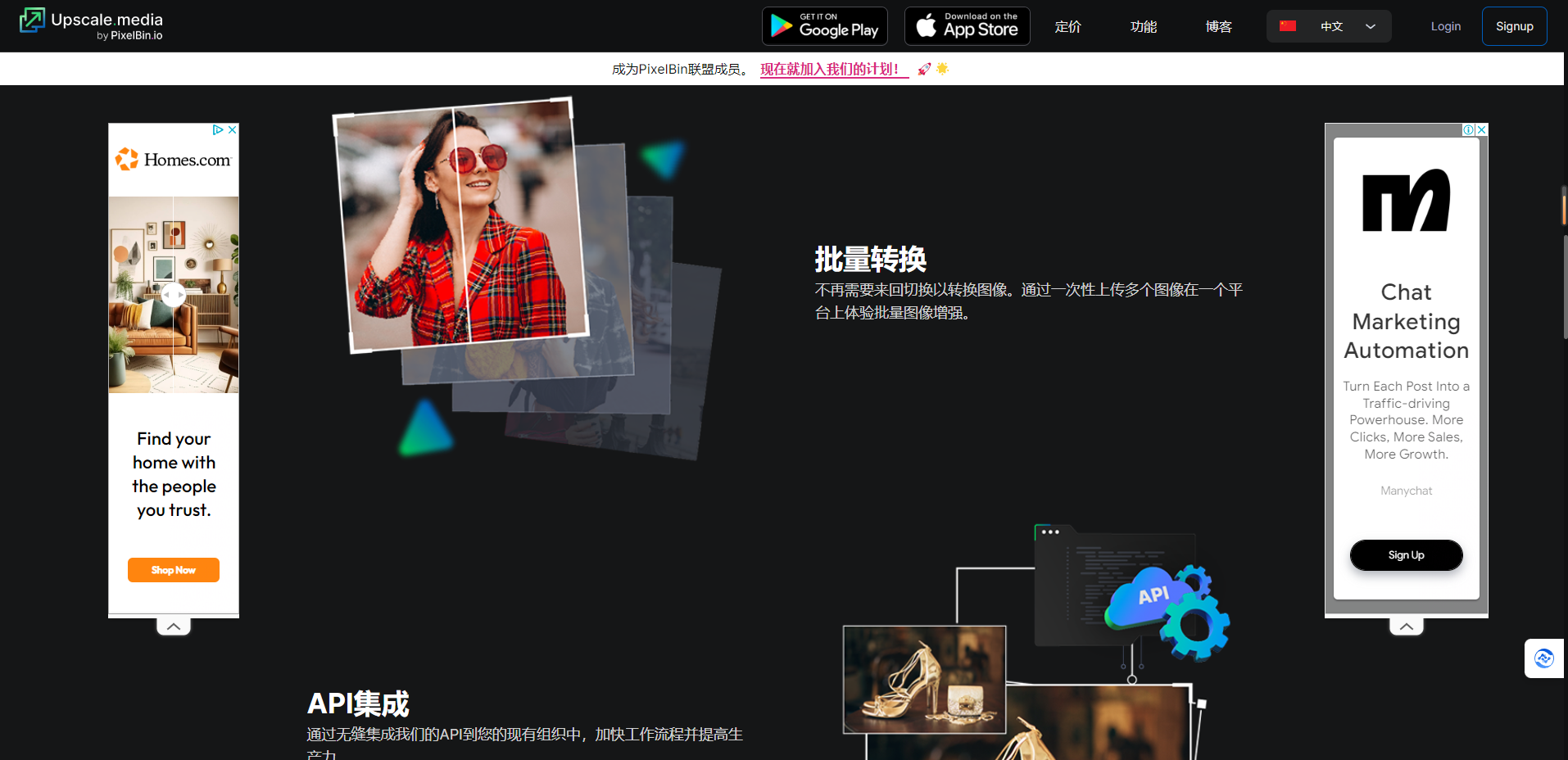Click the China flag in the language selector
This screenshot has width=1568, height=760.
[x=1288, y=25]
